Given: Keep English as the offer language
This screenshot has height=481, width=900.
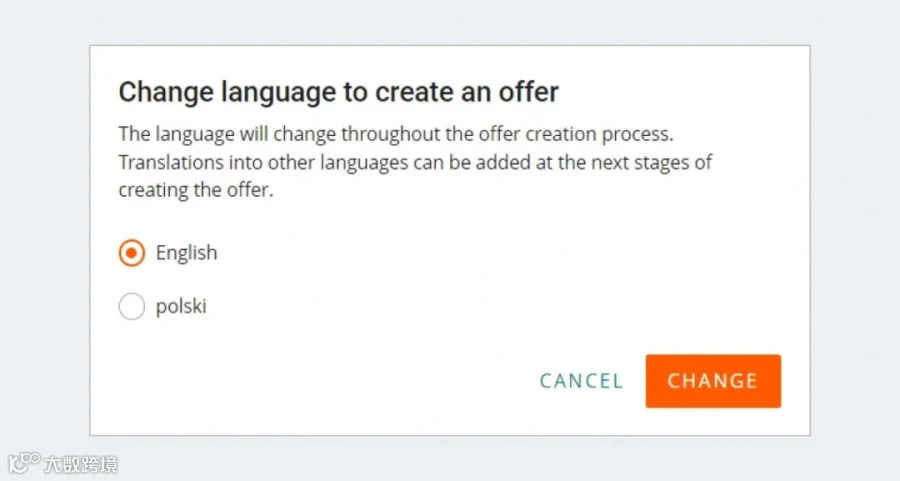Looking at the screenshot, I should [131, 253].
